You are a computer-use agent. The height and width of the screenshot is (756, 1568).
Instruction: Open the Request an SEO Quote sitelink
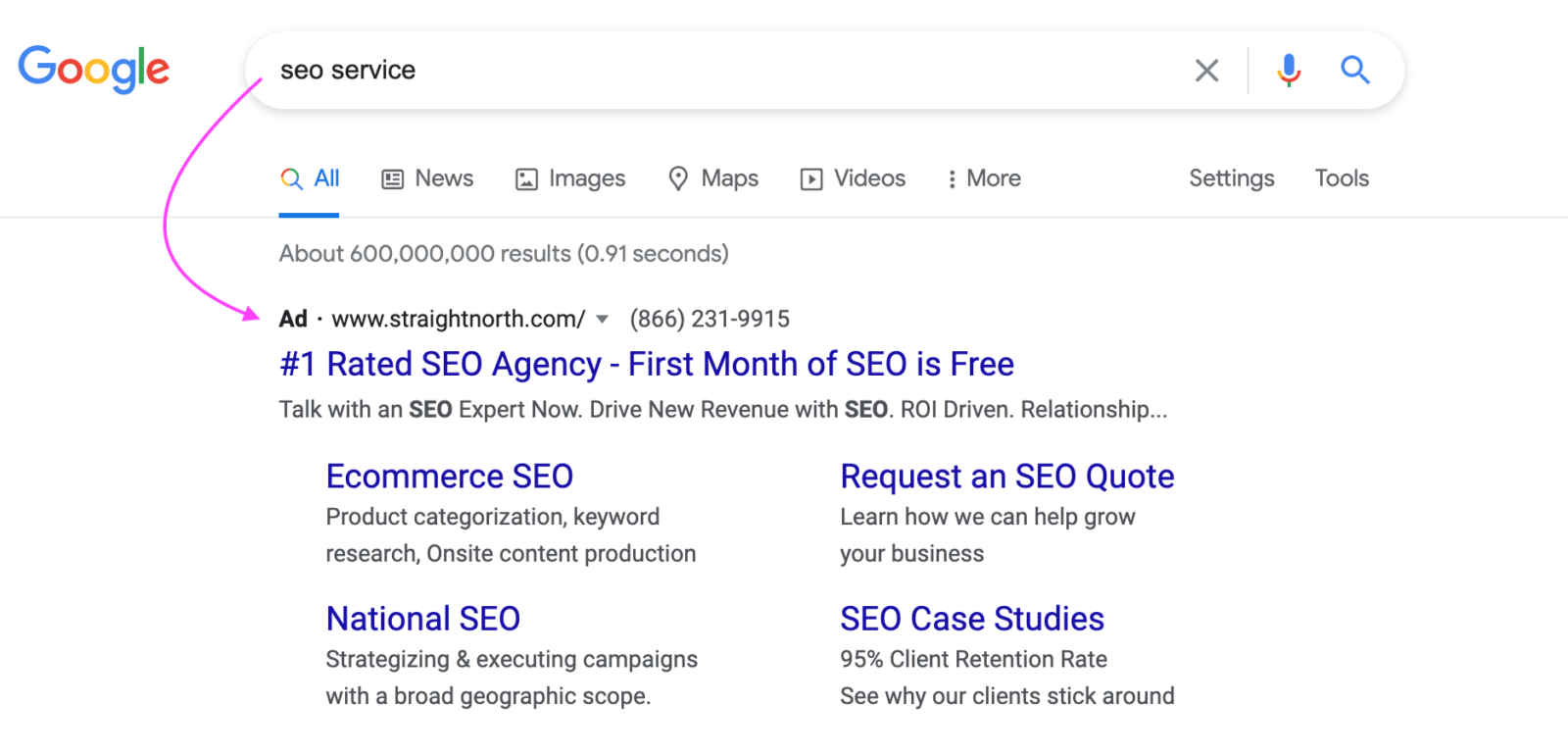point(1007,477)
